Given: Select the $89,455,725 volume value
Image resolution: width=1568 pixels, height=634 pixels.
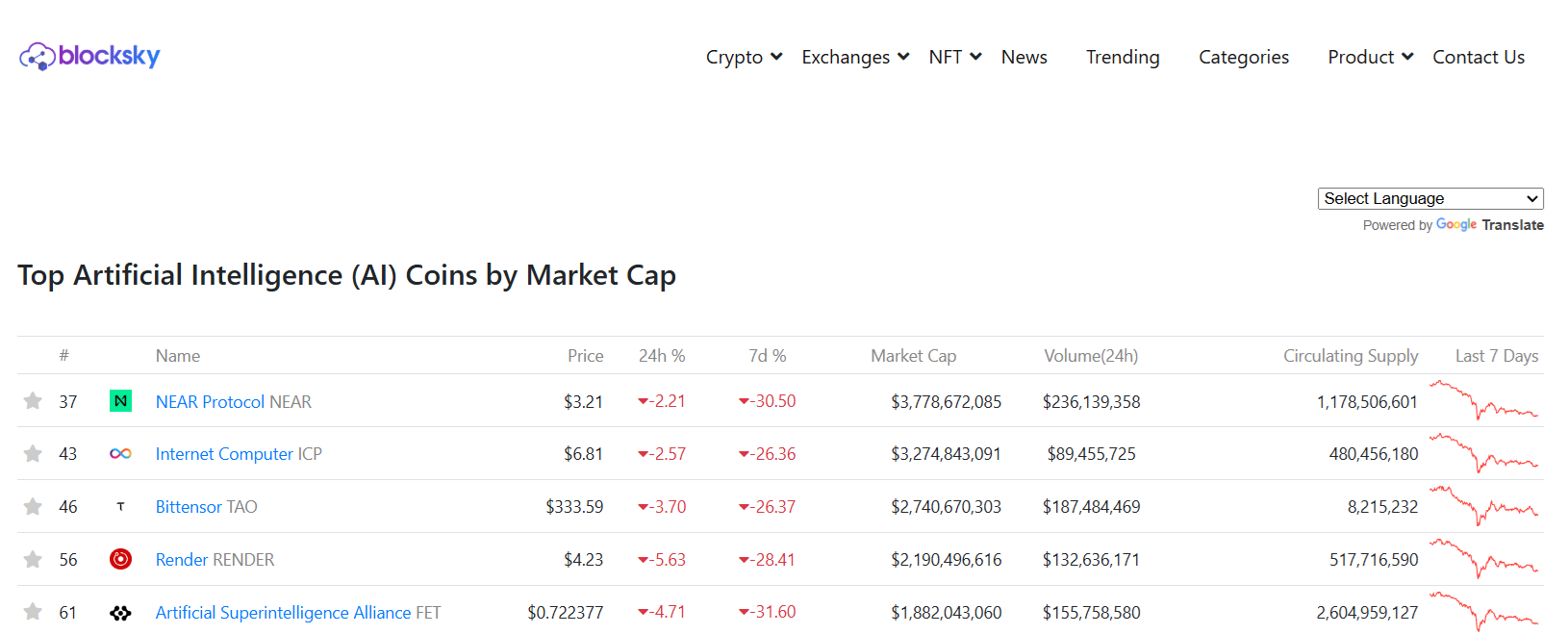Looking at the screenshot, I should point(1091,453).
